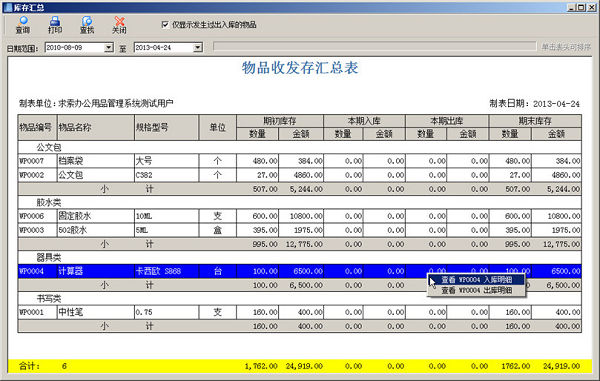Open the start date dropdown 2010-08-09
This screenshot has height=381, width=600.
[x=109, y=47]
